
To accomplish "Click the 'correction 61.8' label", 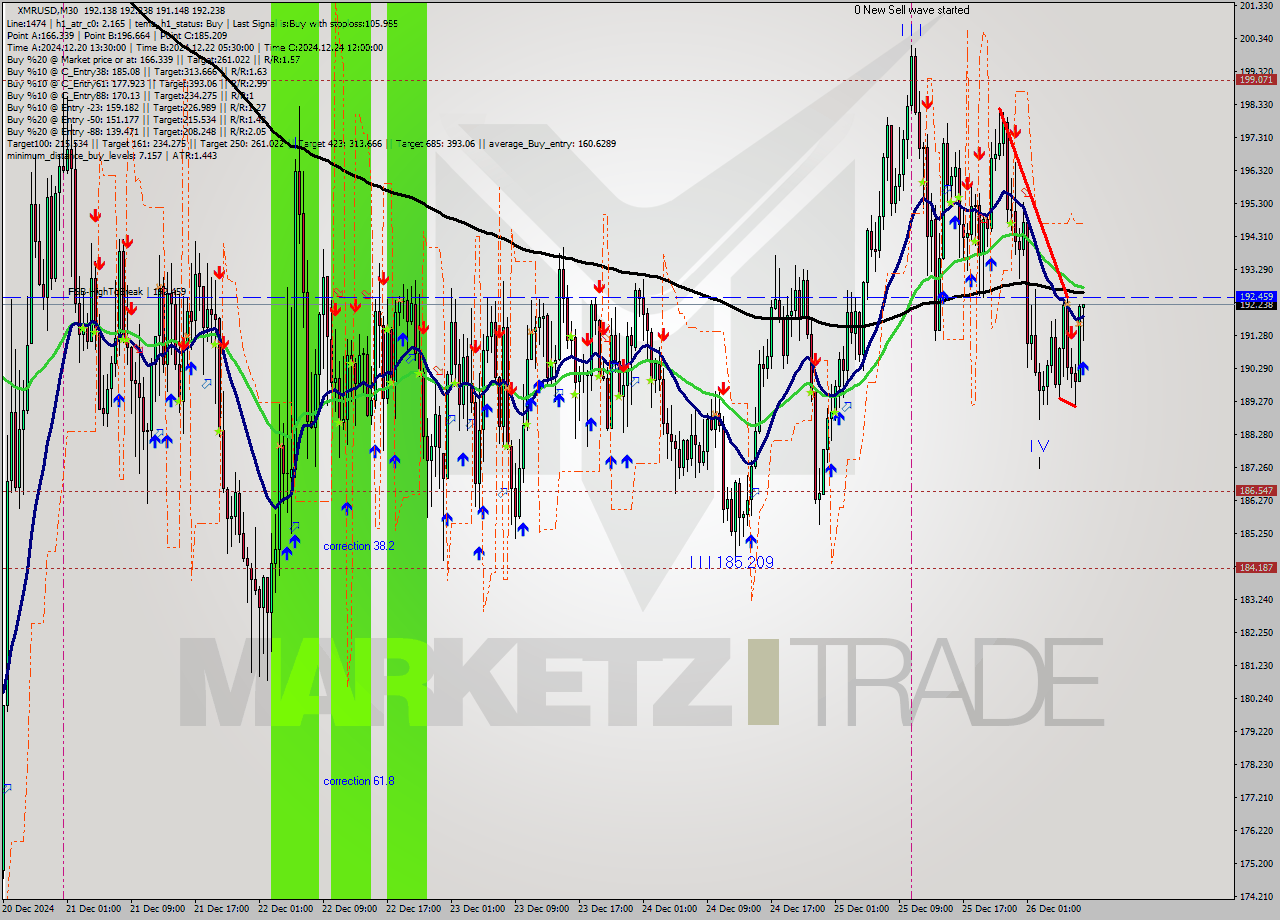I will (x=358, y=781).
